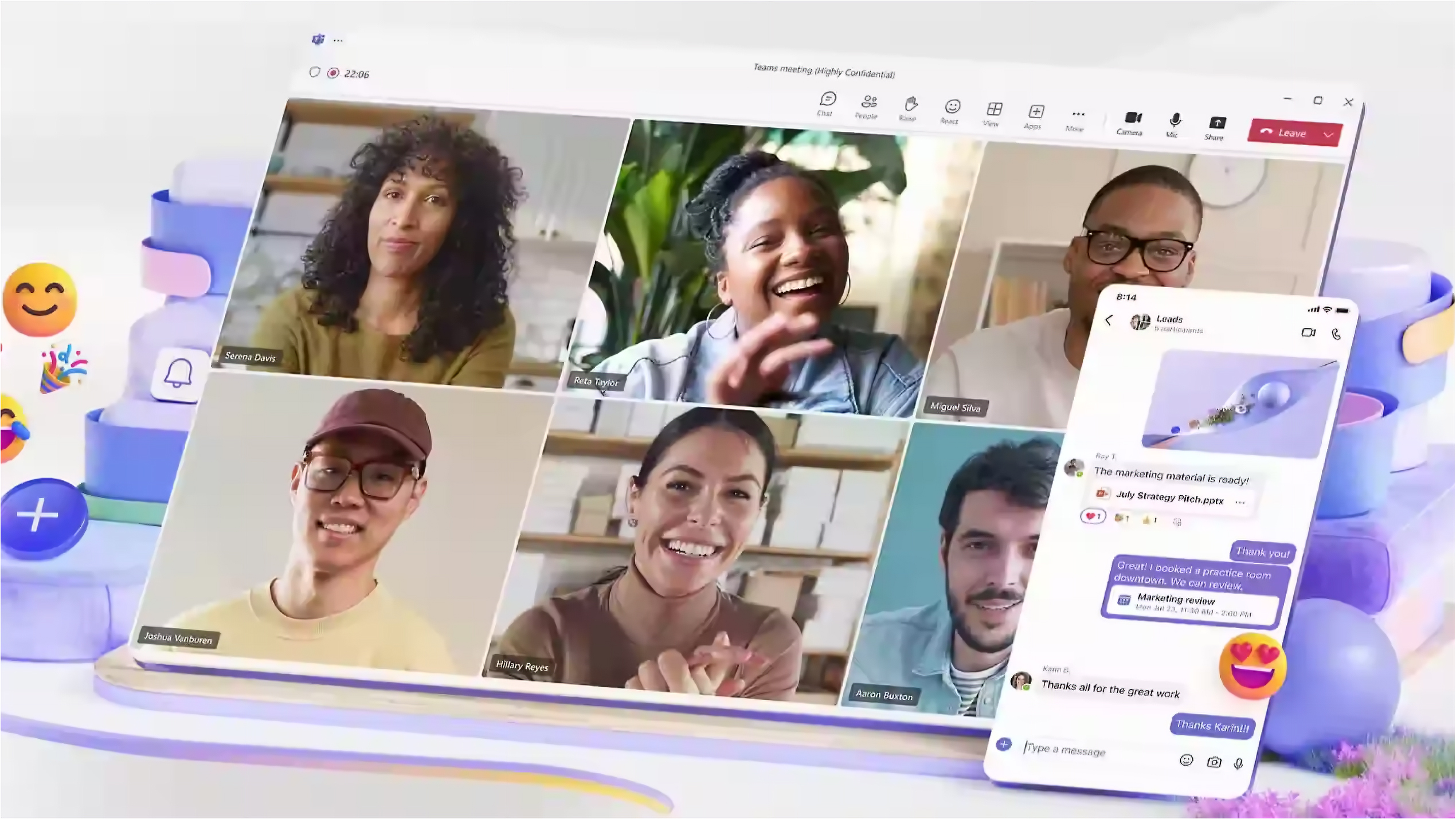The image size is (1456, 819).
Task: Open the React emoji options
Action: point(952,111)
